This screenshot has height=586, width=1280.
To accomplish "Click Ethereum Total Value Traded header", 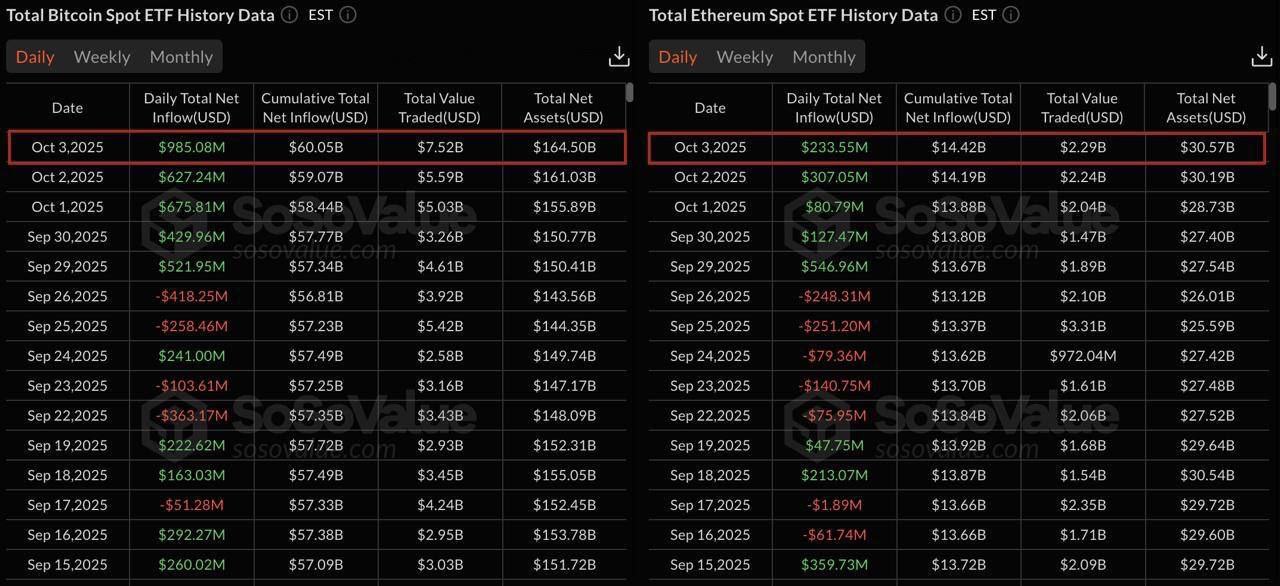I will (x=1082, y=107).
